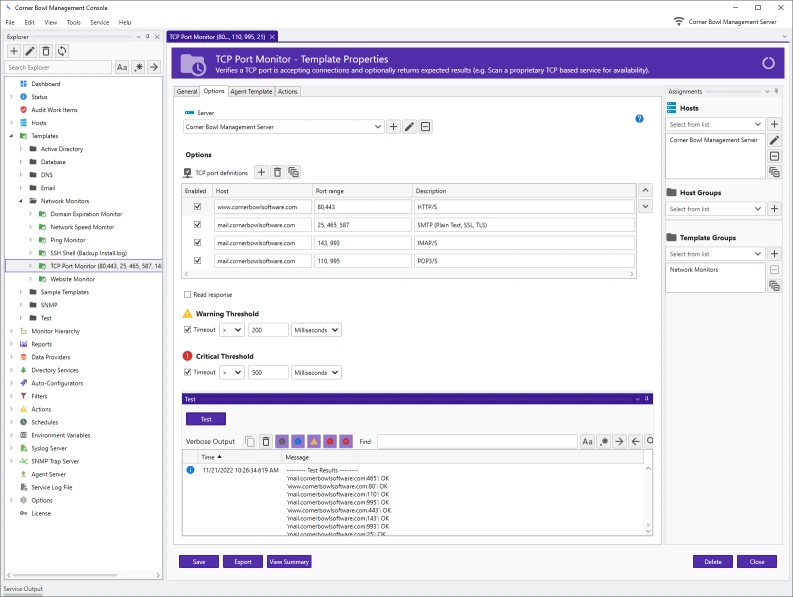Click the Export button
Image resolution: width=793 pixels, height=597 pixels.
(243, 562)
